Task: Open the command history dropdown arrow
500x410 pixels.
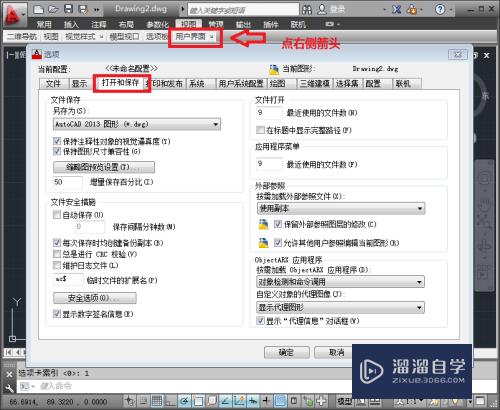Action: (x=33, y=387)
